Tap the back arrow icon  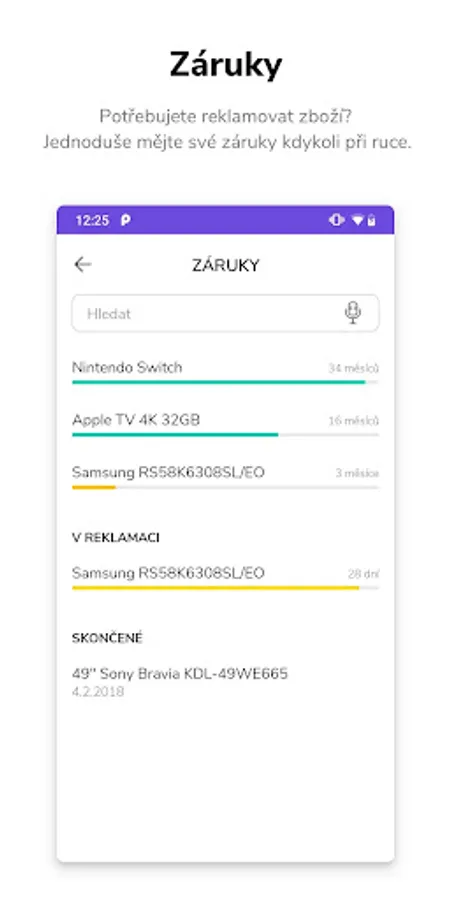[x=83, y=265]
